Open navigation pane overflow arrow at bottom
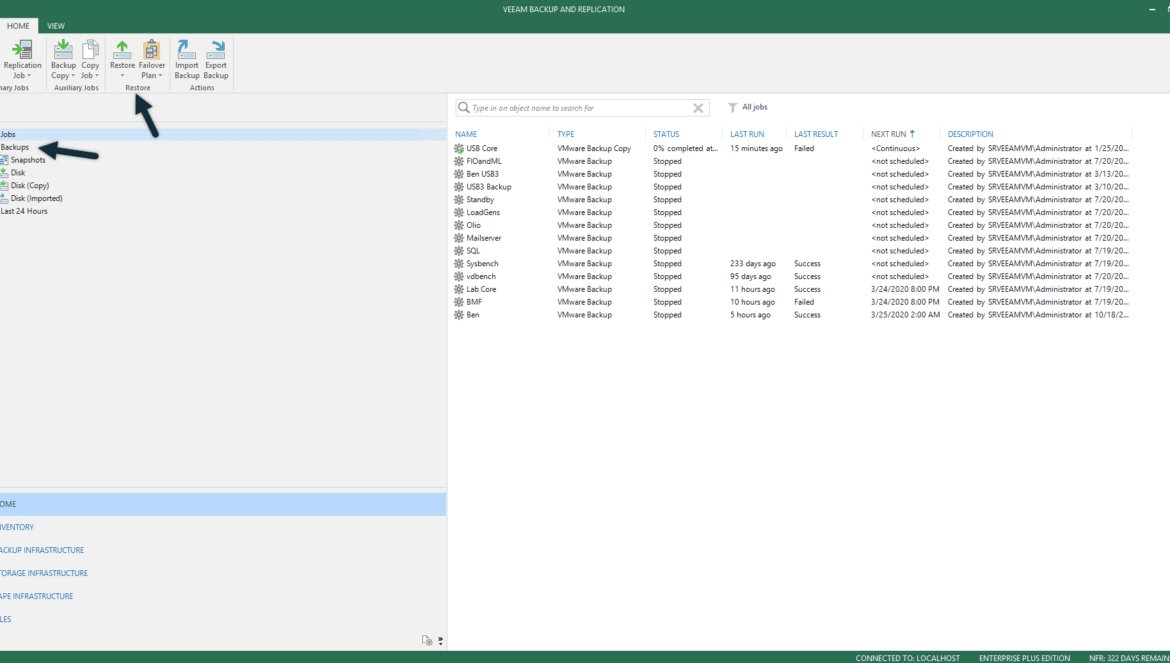 [440, 641]
